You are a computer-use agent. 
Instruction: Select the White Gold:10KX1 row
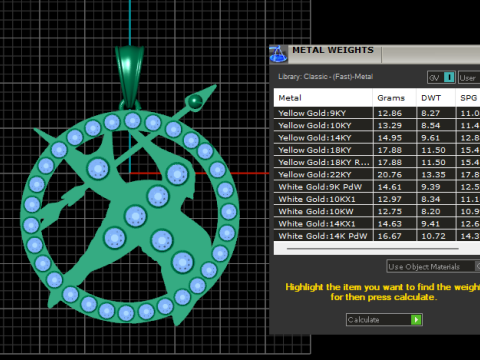(x=377, y=199)
